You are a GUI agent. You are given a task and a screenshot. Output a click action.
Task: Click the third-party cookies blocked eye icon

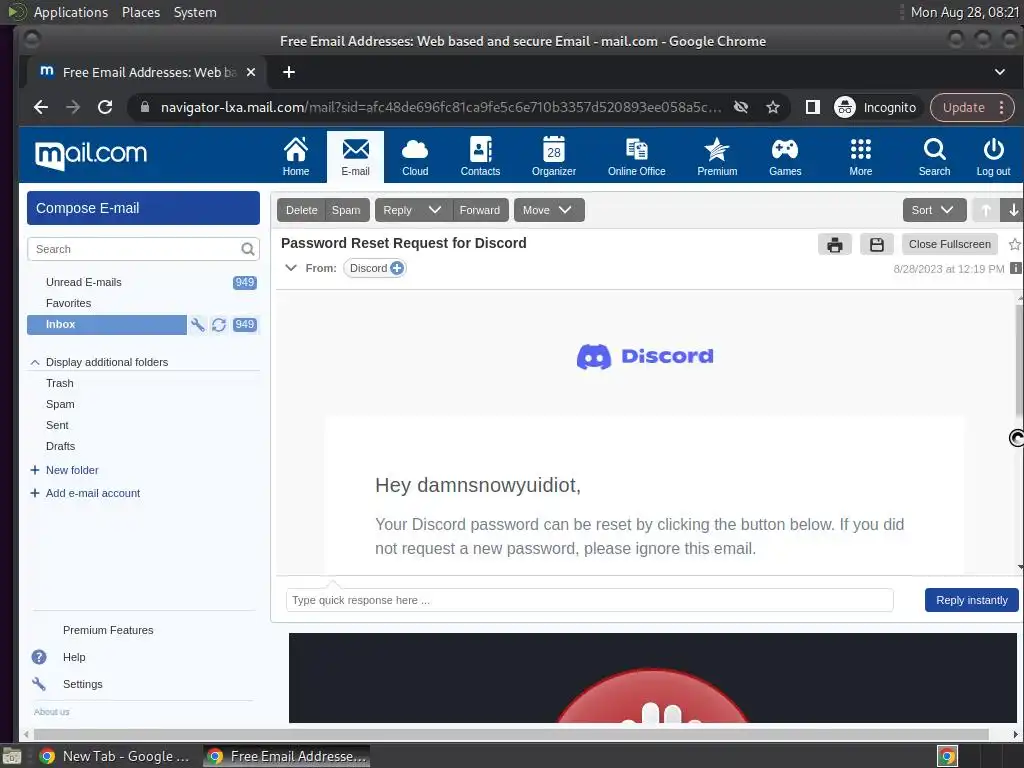[741, 107]
